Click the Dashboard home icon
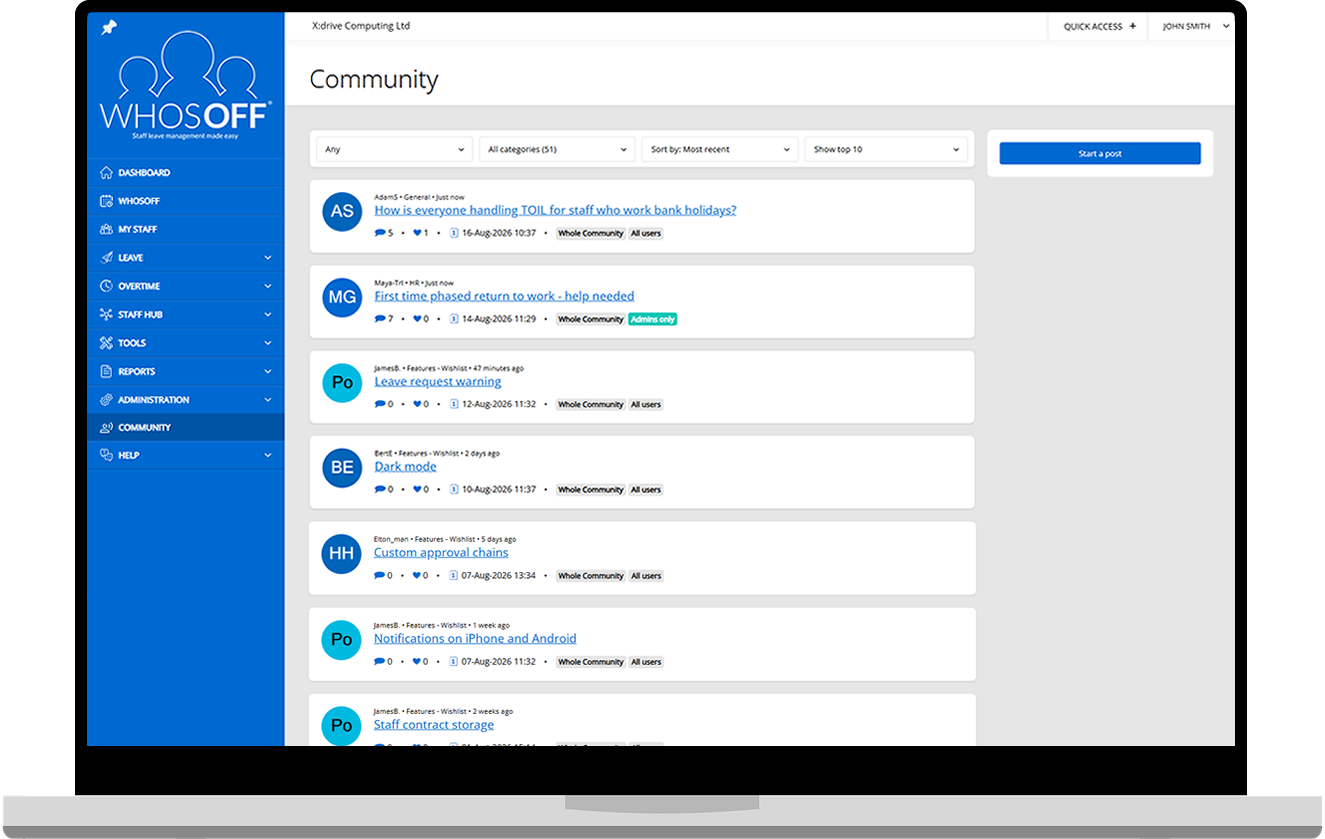This screenshot has width=1325, height=839. tap(107, 173)
